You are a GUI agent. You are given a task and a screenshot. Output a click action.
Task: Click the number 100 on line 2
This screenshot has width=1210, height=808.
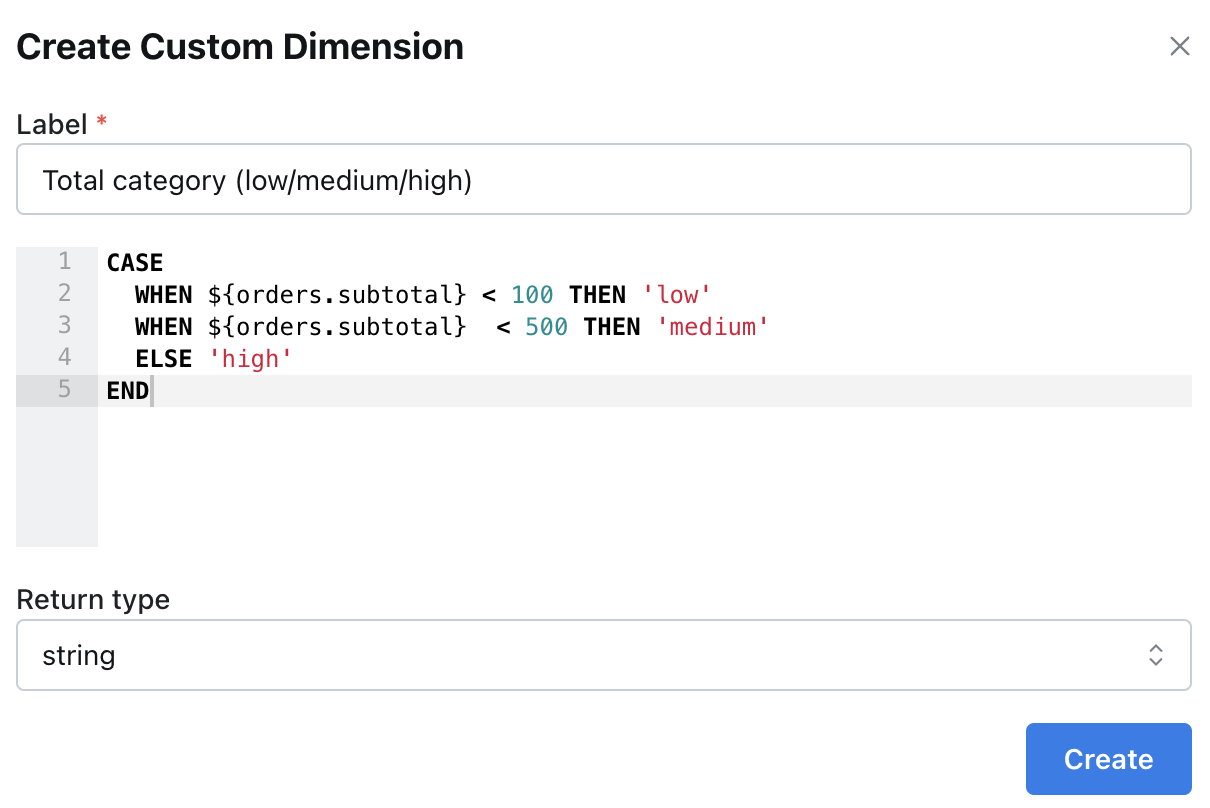[532, 295]
